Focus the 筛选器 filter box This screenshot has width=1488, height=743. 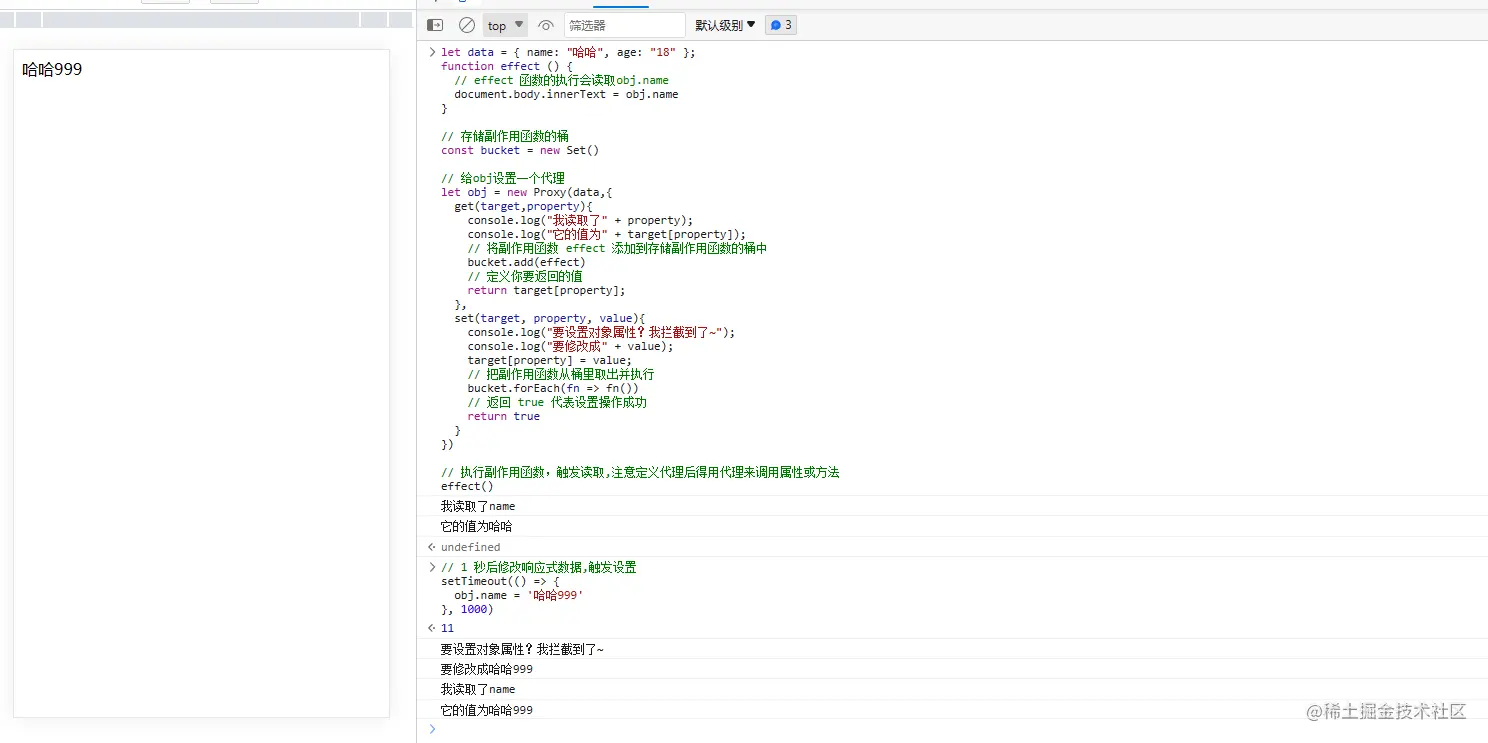point(625,26)
